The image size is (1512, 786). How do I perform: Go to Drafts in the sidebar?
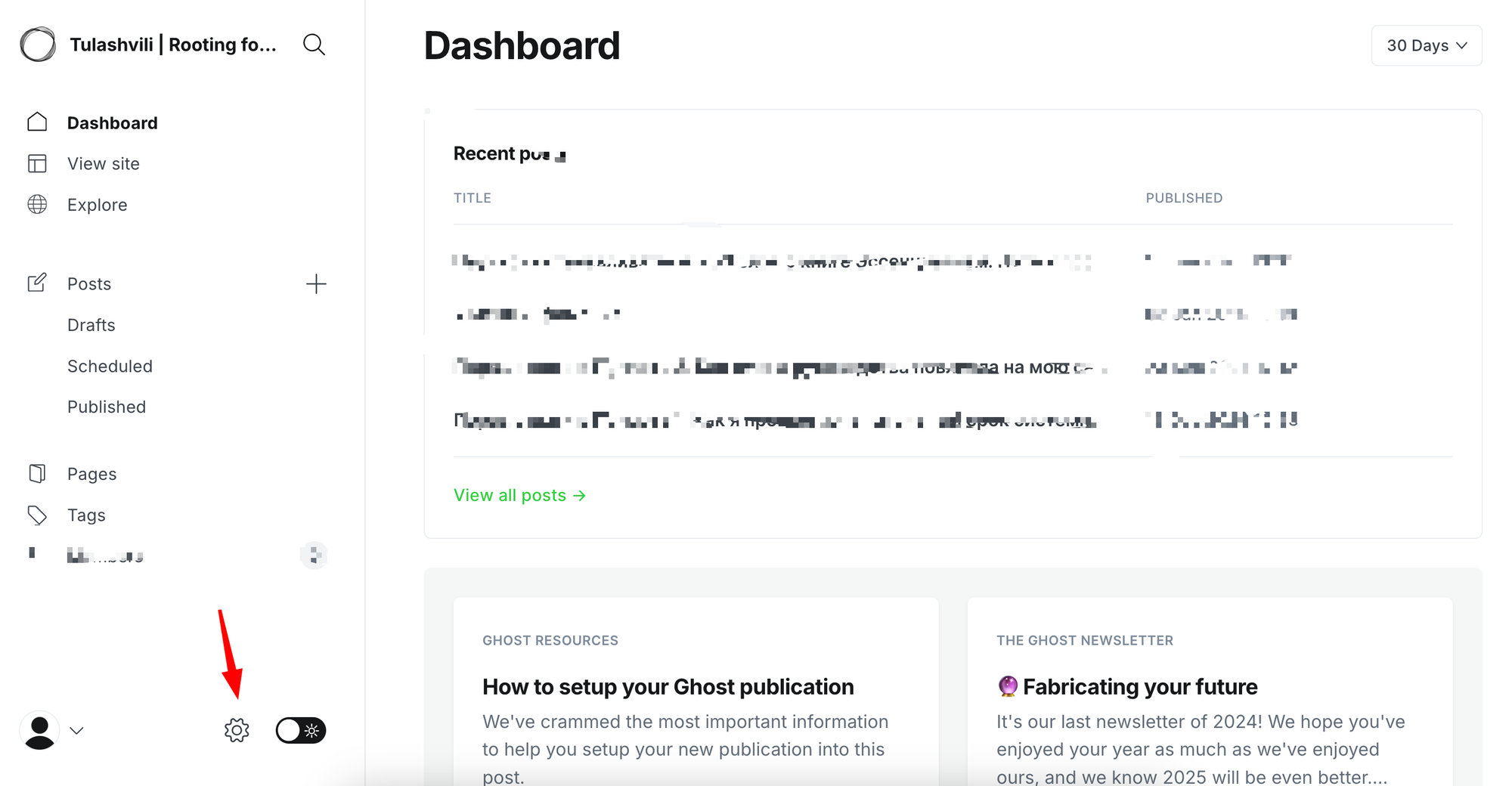tap(91, 325)
